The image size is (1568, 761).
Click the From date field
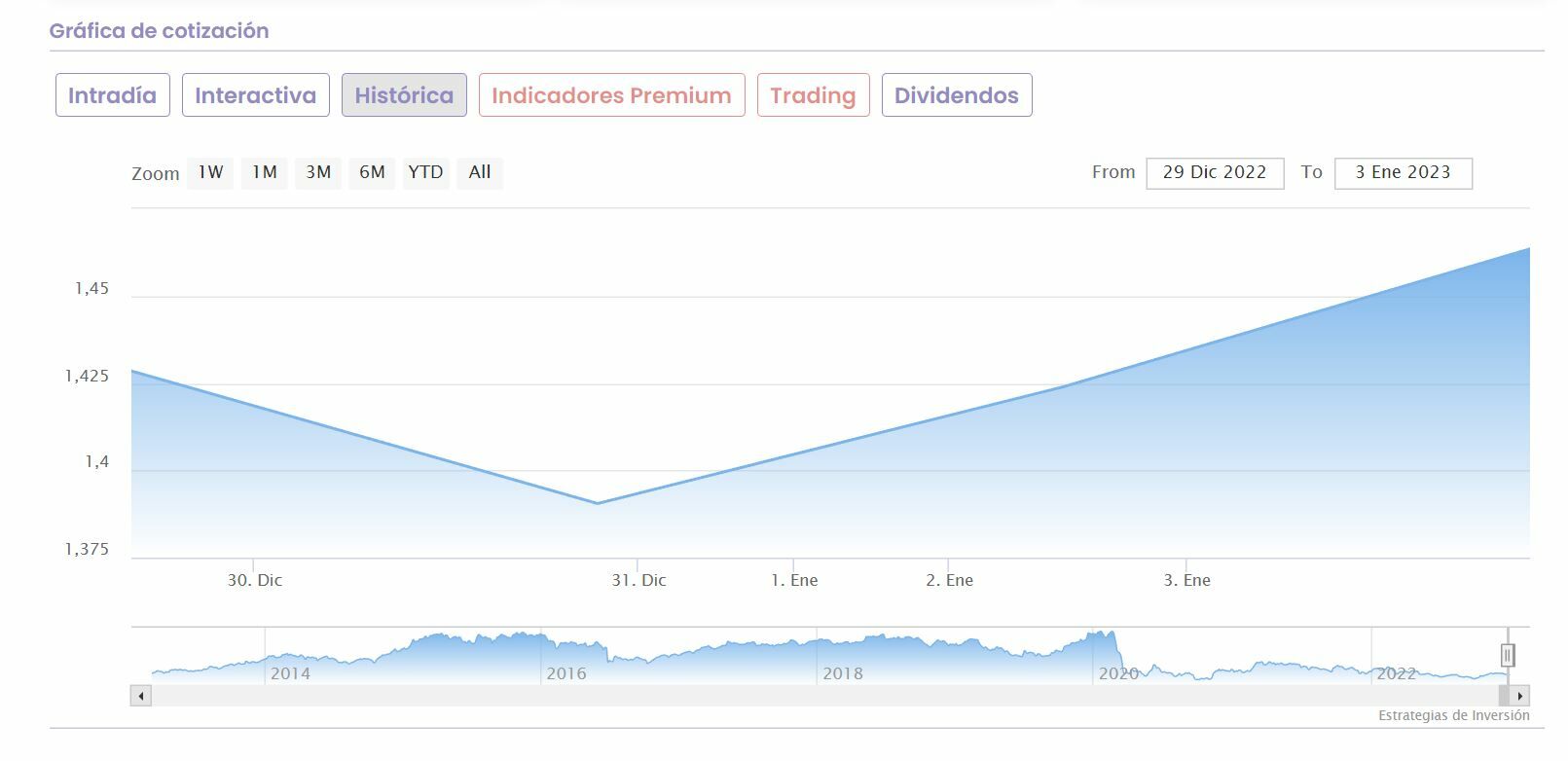point(1215,173)
